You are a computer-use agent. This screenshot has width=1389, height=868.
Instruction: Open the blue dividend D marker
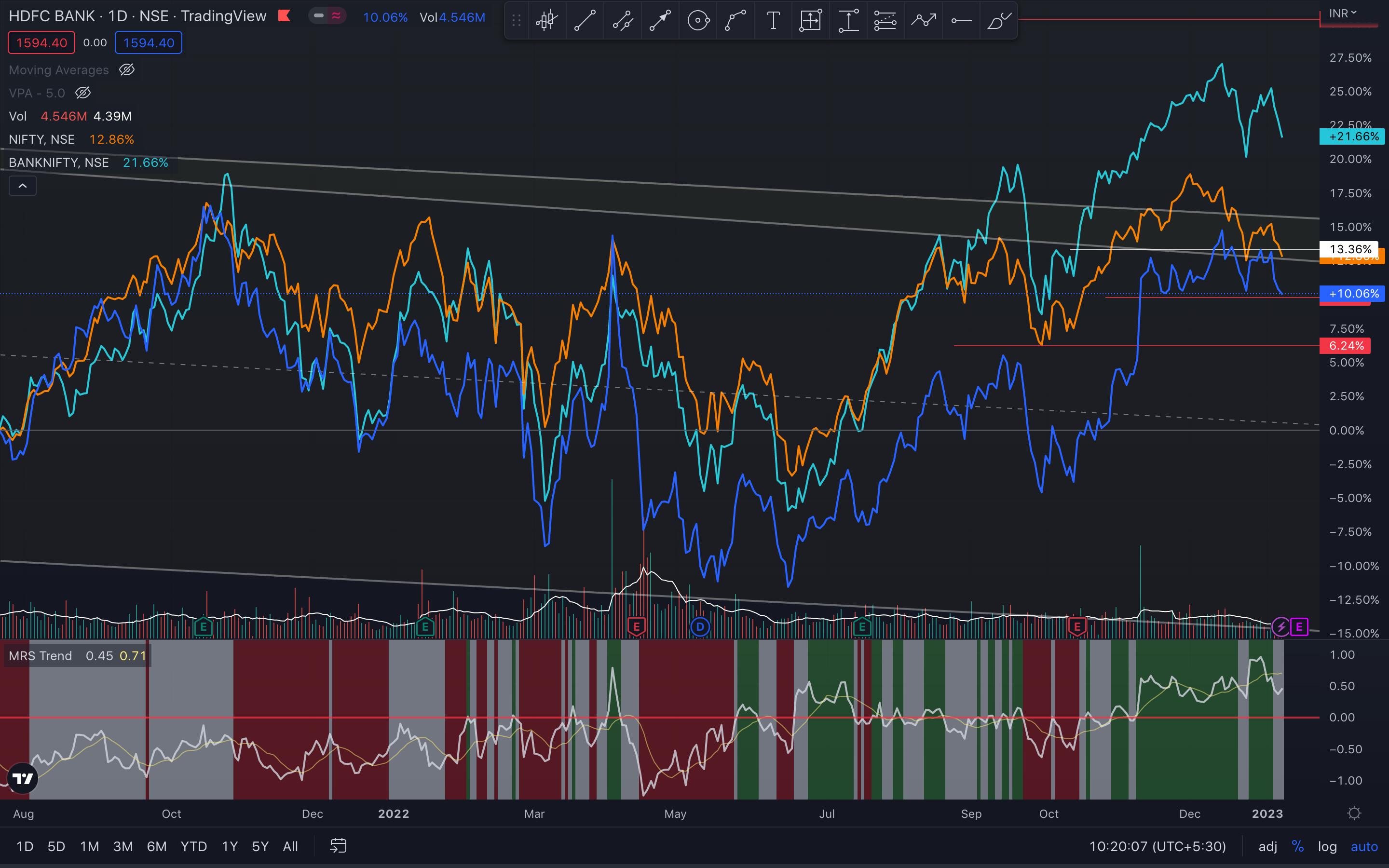pyautogui.click(x=700, y=627)
